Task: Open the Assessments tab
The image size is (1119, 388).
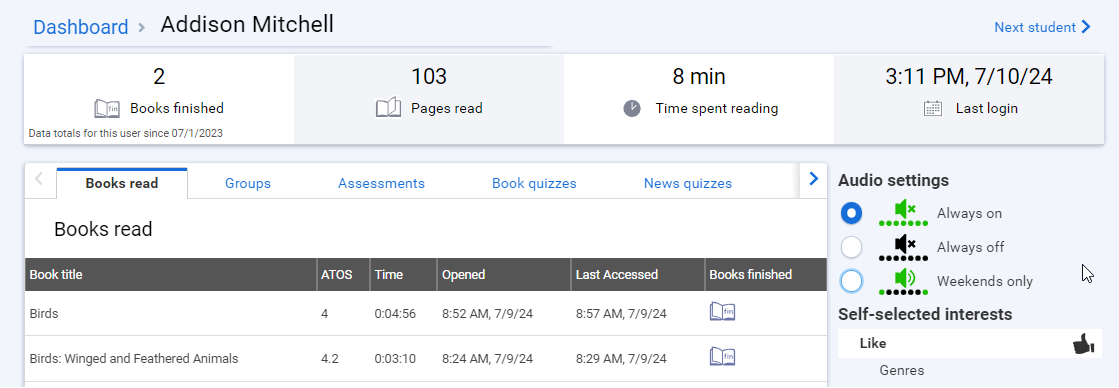Action: pyautogui.click(x=381, y=183)
